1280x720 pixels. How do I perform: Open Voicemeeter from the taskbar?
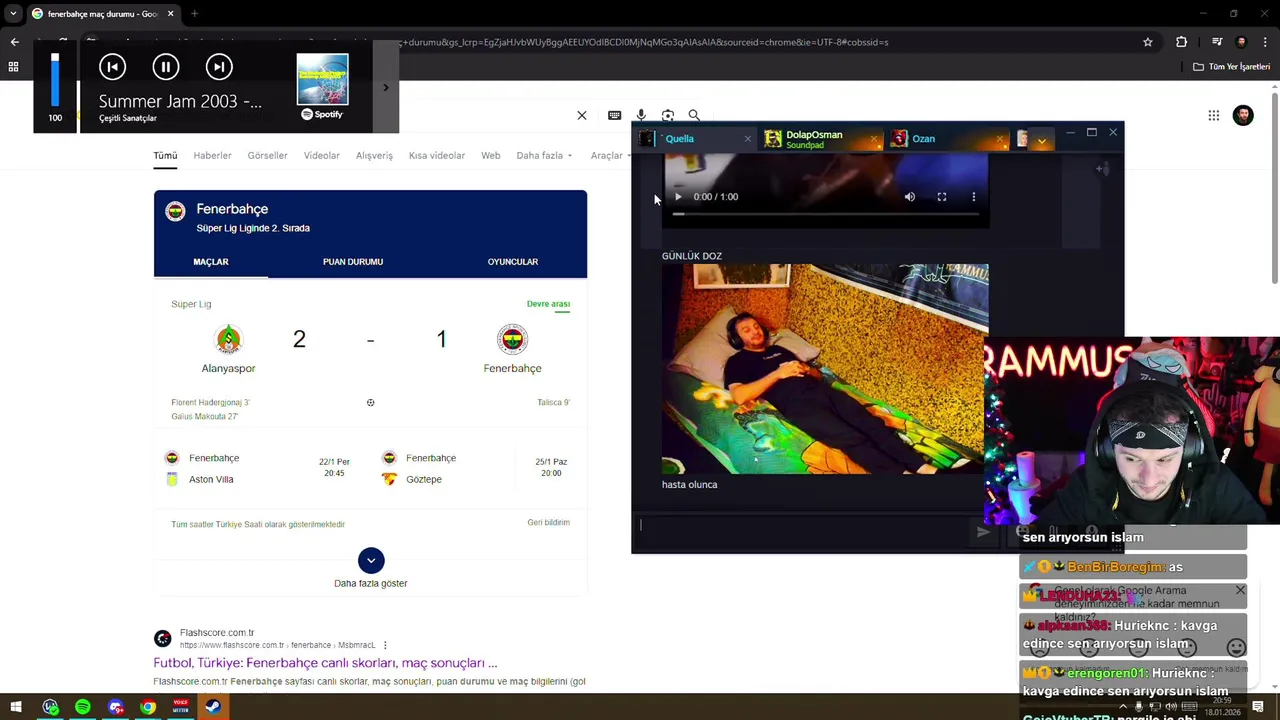181,707
